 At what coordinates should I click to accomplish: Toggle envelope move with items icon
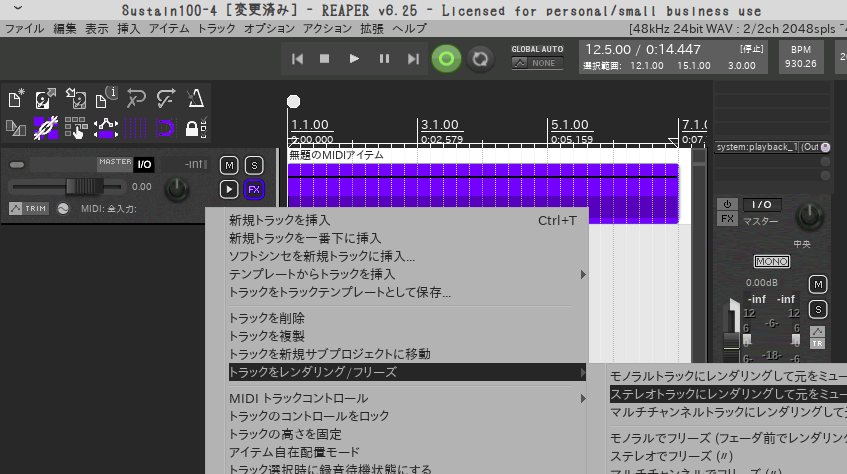pyautogui.click(x=106, y=129)
